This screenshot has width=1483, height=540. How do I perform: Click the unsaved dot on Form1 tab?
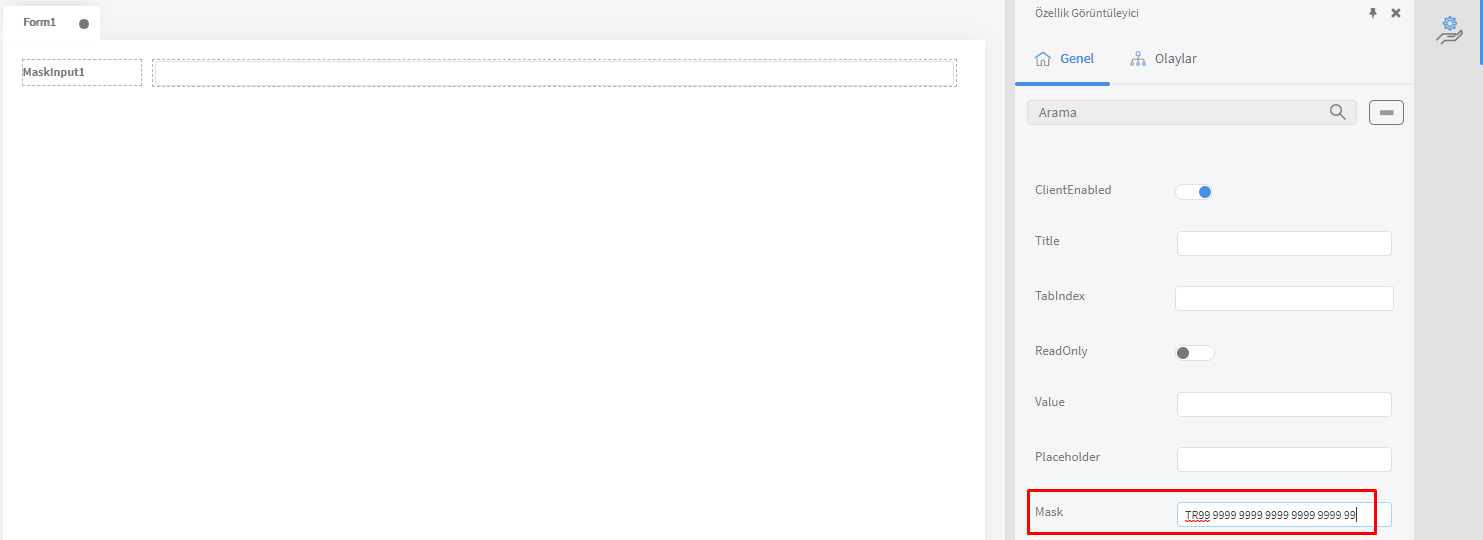click(x=84, y=23)
